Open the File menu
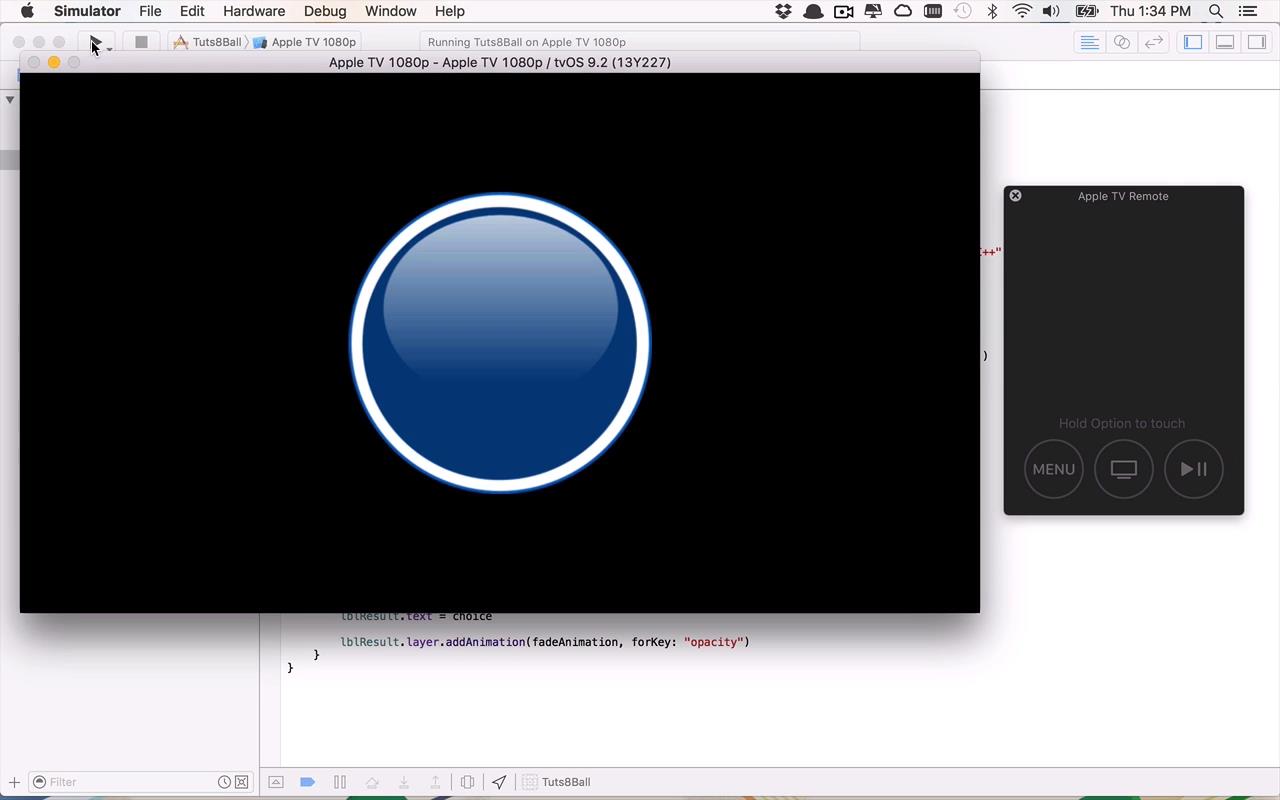 coord(150,11)
